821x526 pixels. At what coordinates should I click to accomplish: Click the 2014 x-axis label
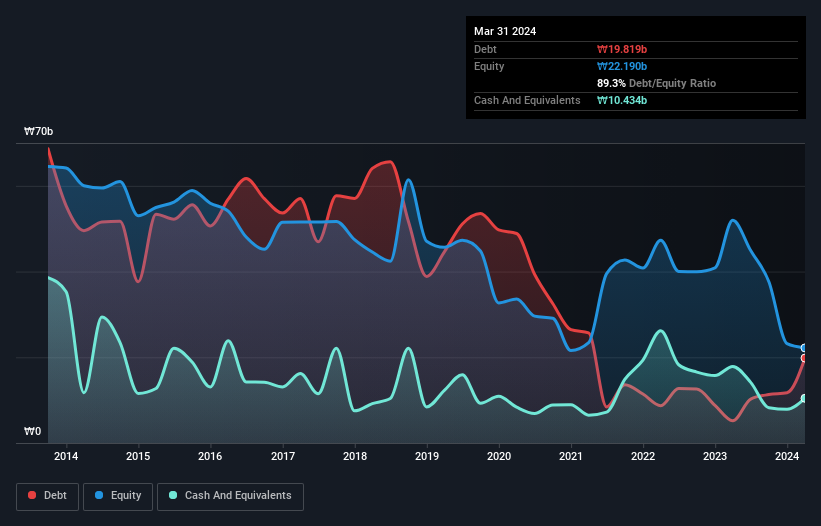point(66,456)
